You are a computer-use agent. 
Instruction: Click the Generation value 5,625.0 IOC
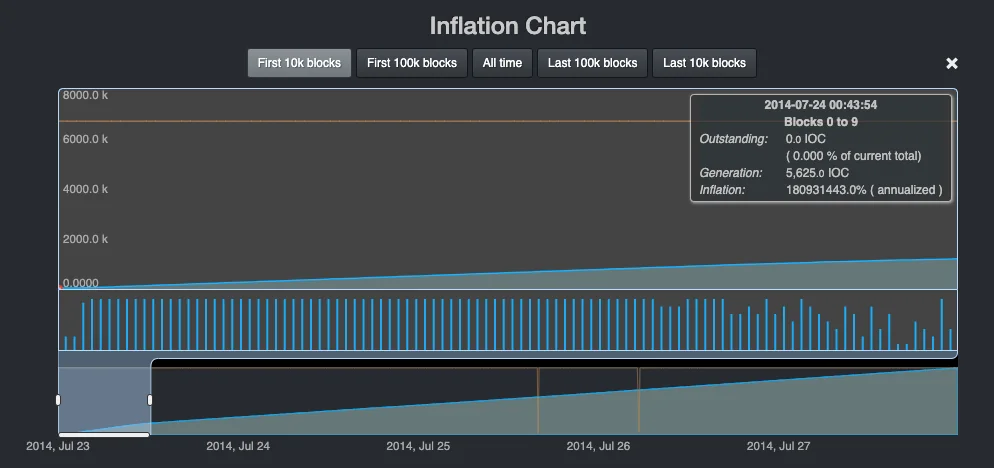pyautogui.click(x=817, y=173)
